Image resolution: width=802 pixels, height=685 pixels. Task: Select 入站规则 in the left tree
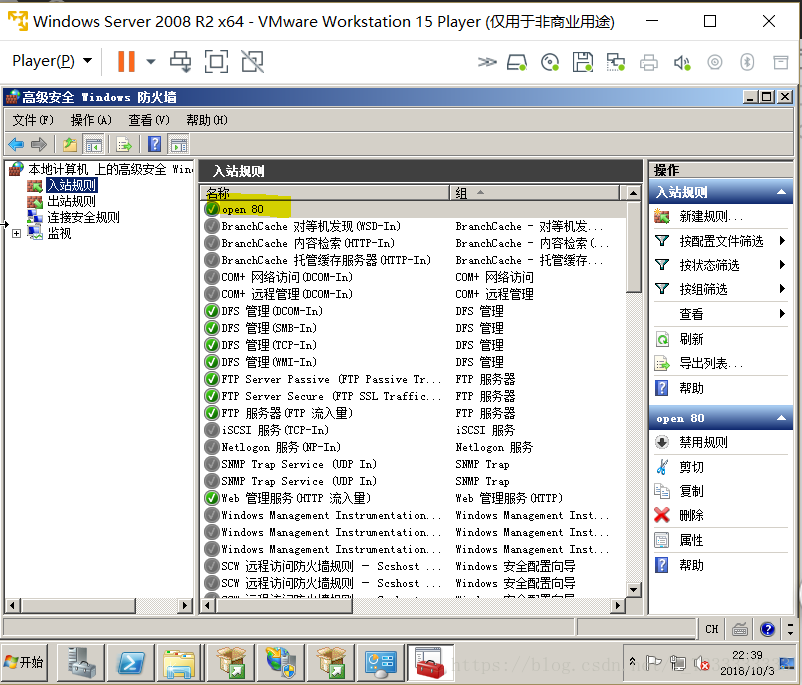click(72, 185)
